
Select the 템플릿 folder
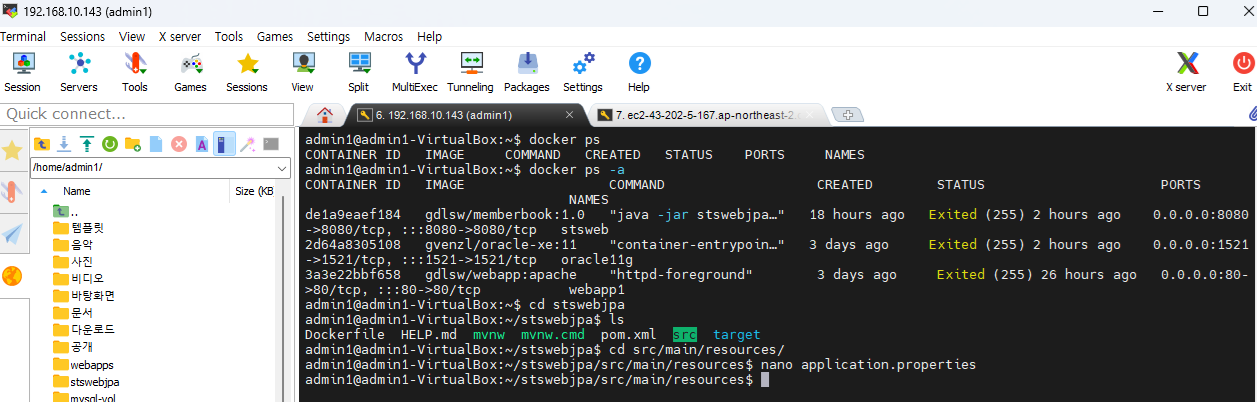point(78,228)
